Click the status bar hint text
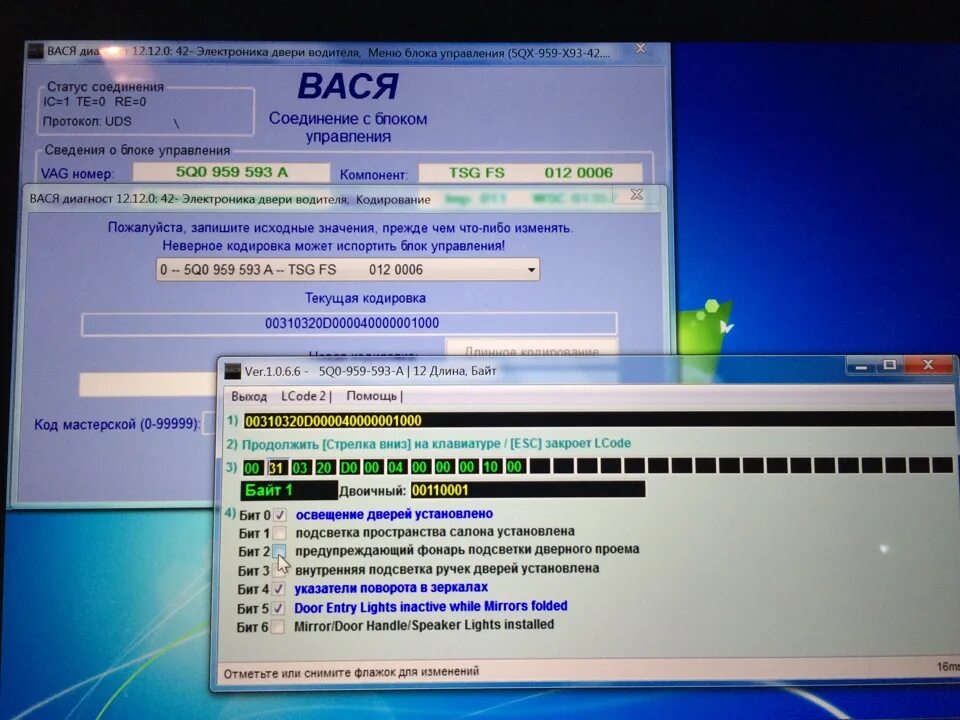The height and width of the screenshot is (720, 960). click(x=351, y=672)
